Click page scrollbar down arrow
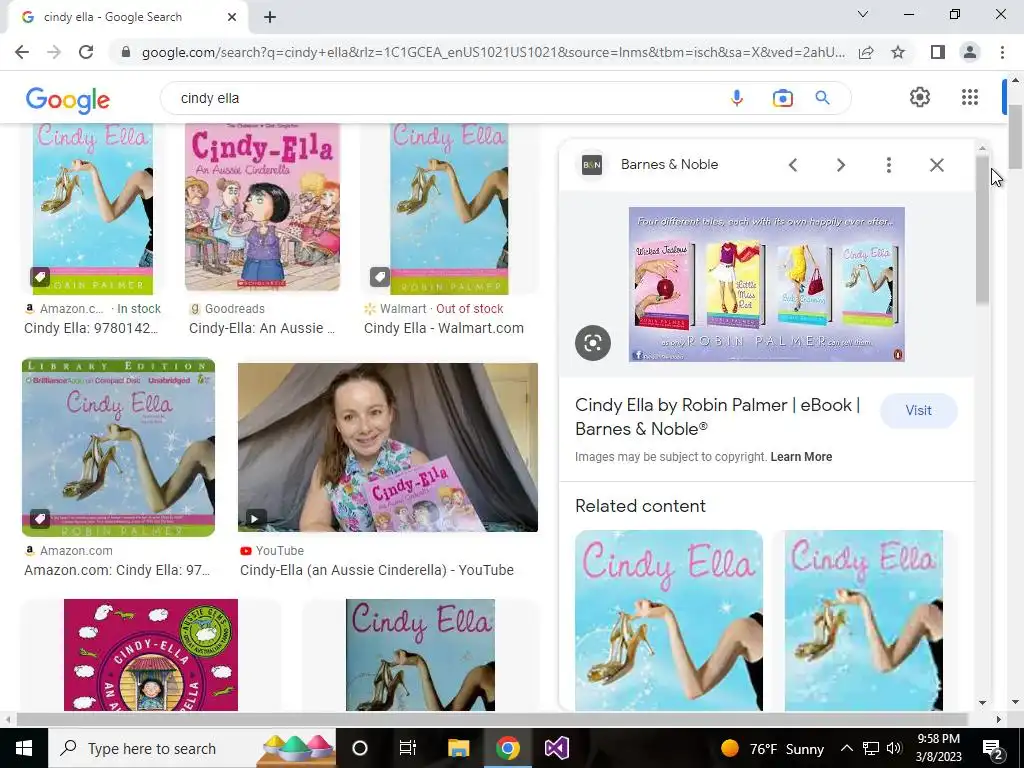 click(1015, 702)
